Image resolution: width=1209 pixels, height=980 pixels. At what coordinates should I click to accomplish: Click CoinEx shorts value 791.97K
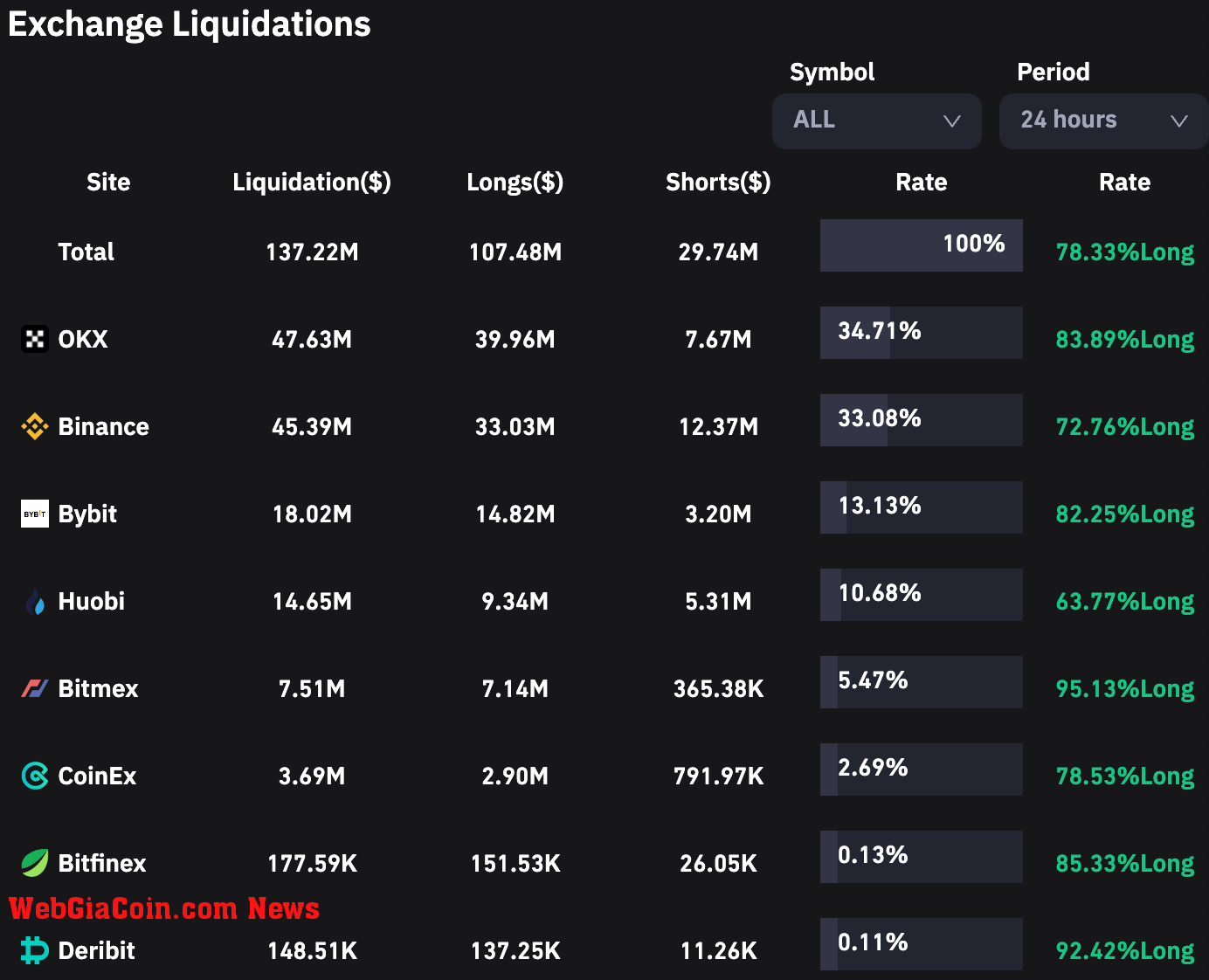click(718, 776)
